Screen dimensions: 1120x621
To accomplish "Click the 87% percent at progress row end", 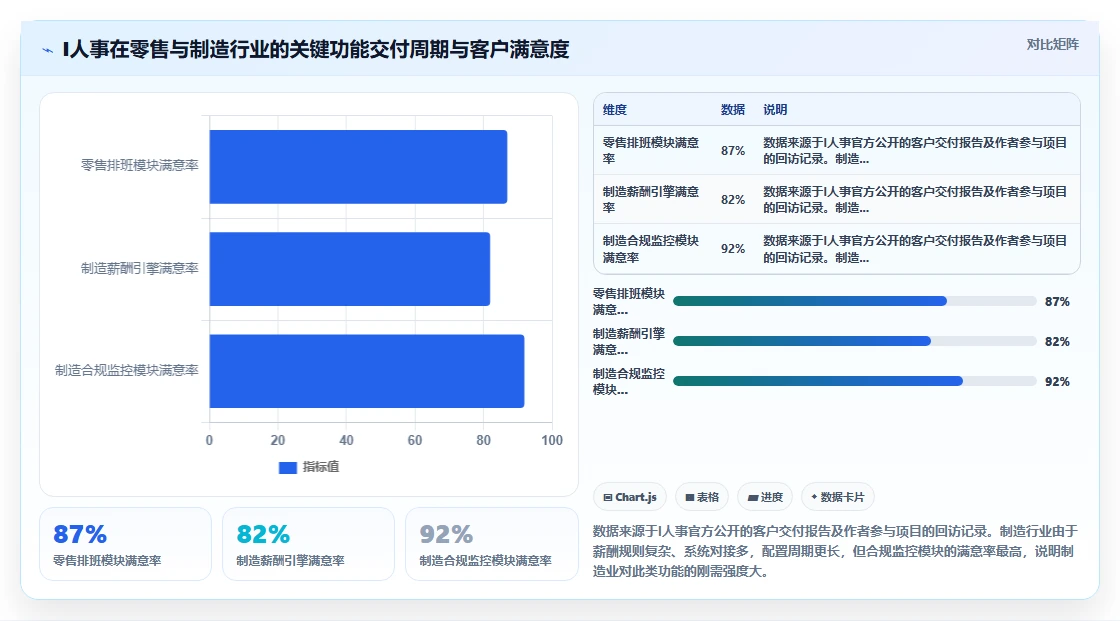I will pos(1057,302).
